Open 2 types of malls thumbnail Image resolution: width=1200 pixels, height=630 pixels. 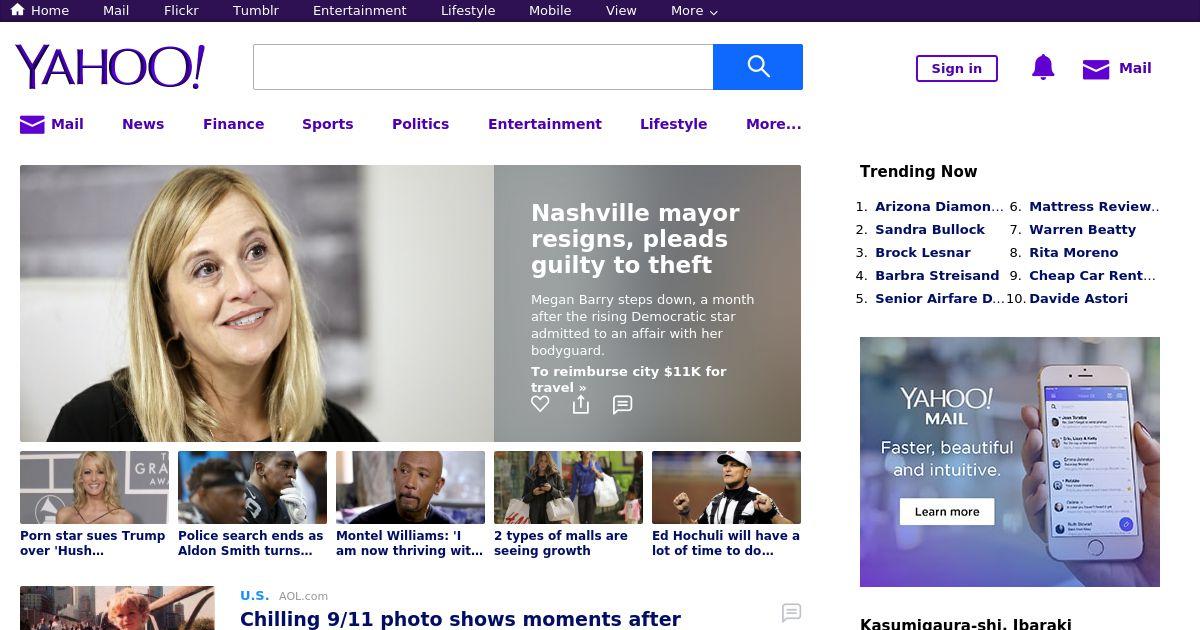[x=568, y=487]
